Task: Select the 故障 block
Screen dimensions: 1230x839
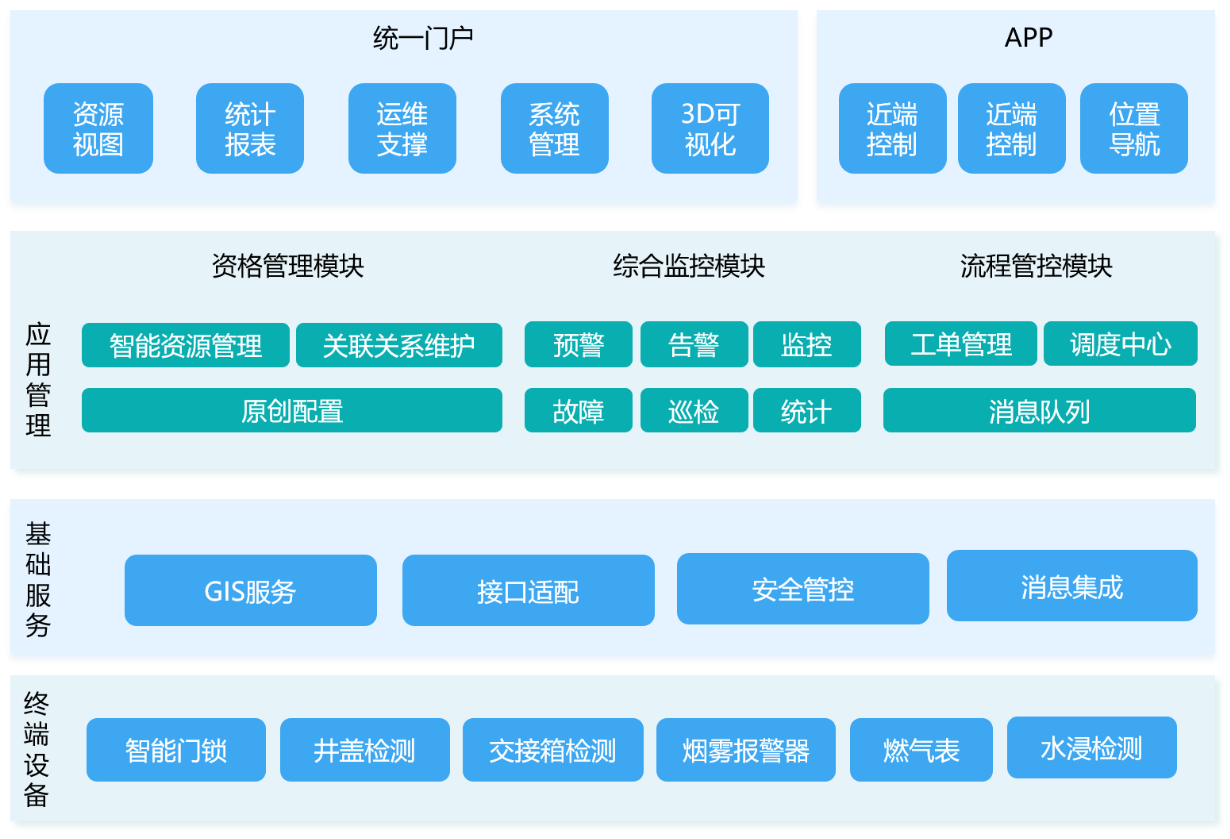Action: coord(578,411)
